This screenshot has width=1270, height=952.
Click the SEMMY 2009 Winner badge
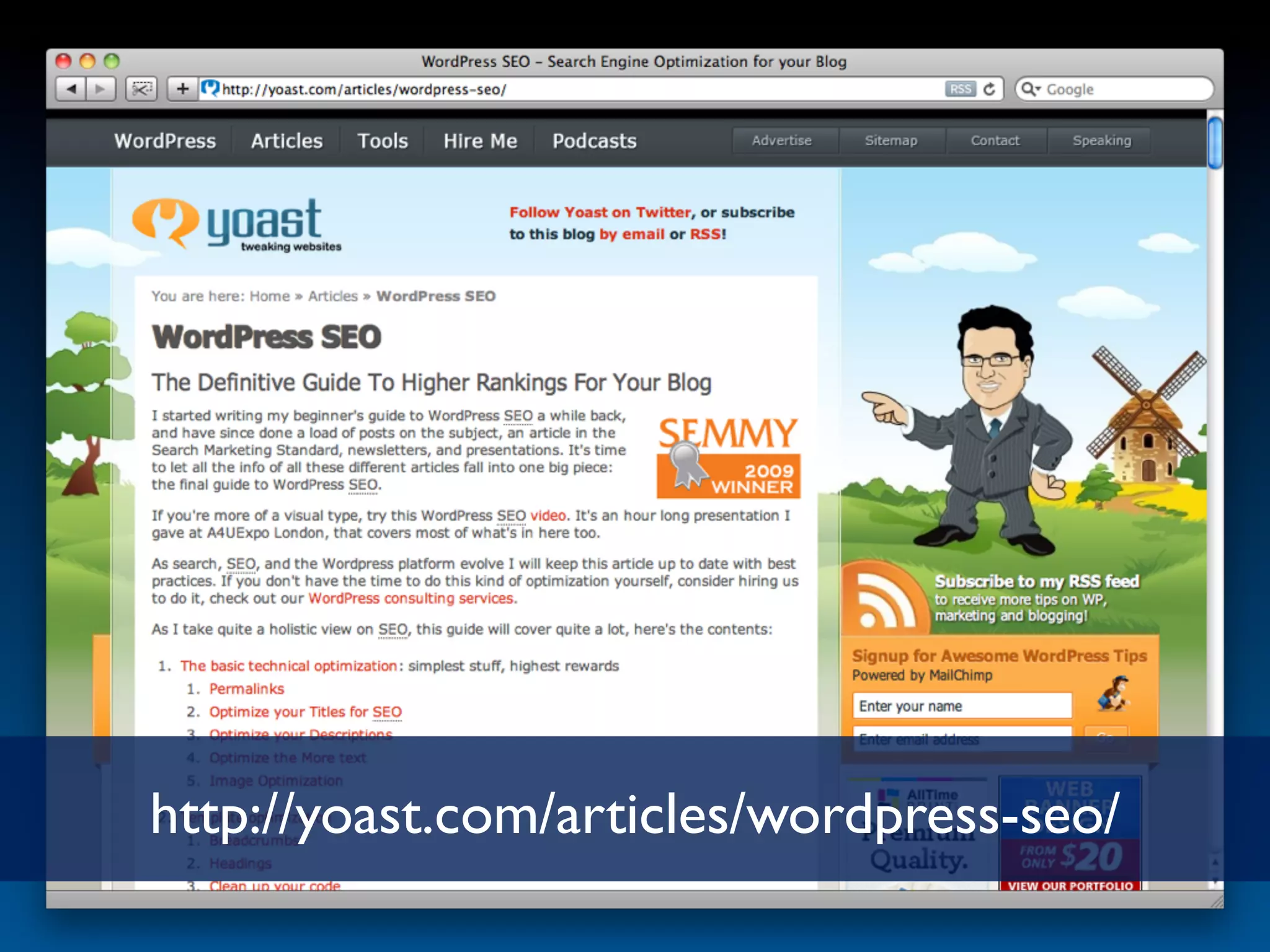(x=728, y=458)
